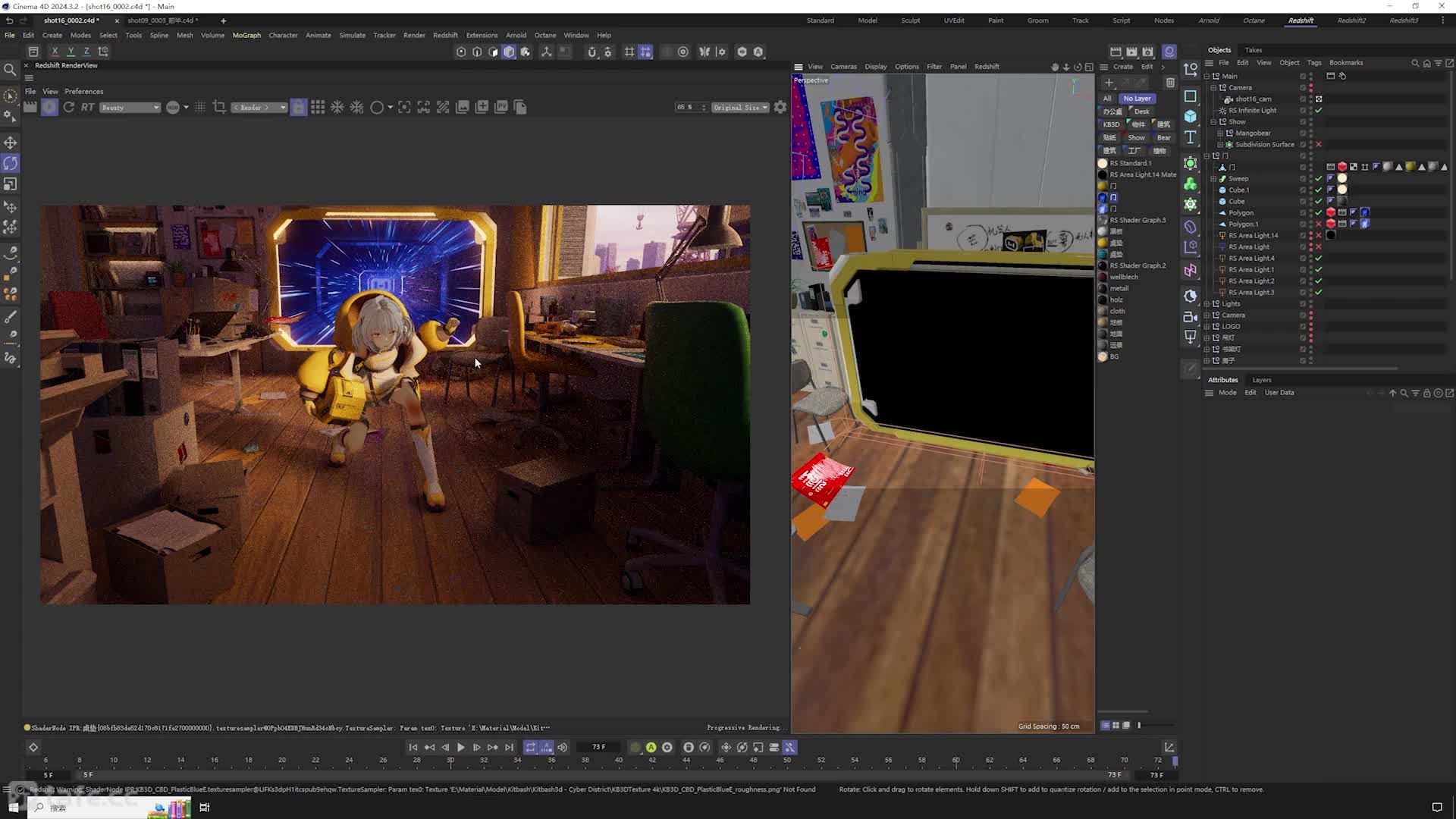This screenshot has width=1456, height=819.
Task: Click the All materials filter button
Action: (1107, 99)
